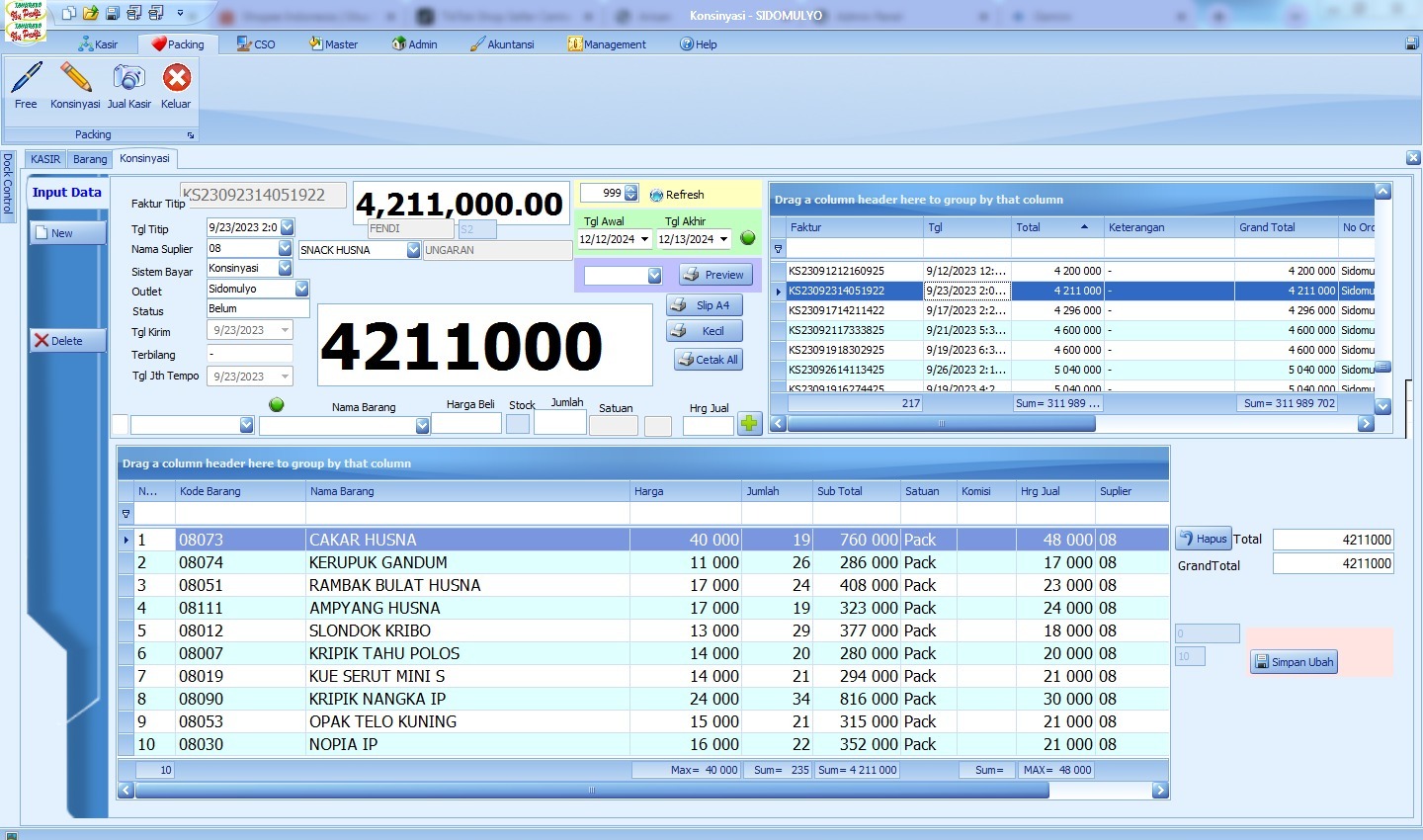Open Konsinyasi pencil tool in Packing ribbon
The height and width of the screenshot is (840, 1423).
tap(75, 79)
